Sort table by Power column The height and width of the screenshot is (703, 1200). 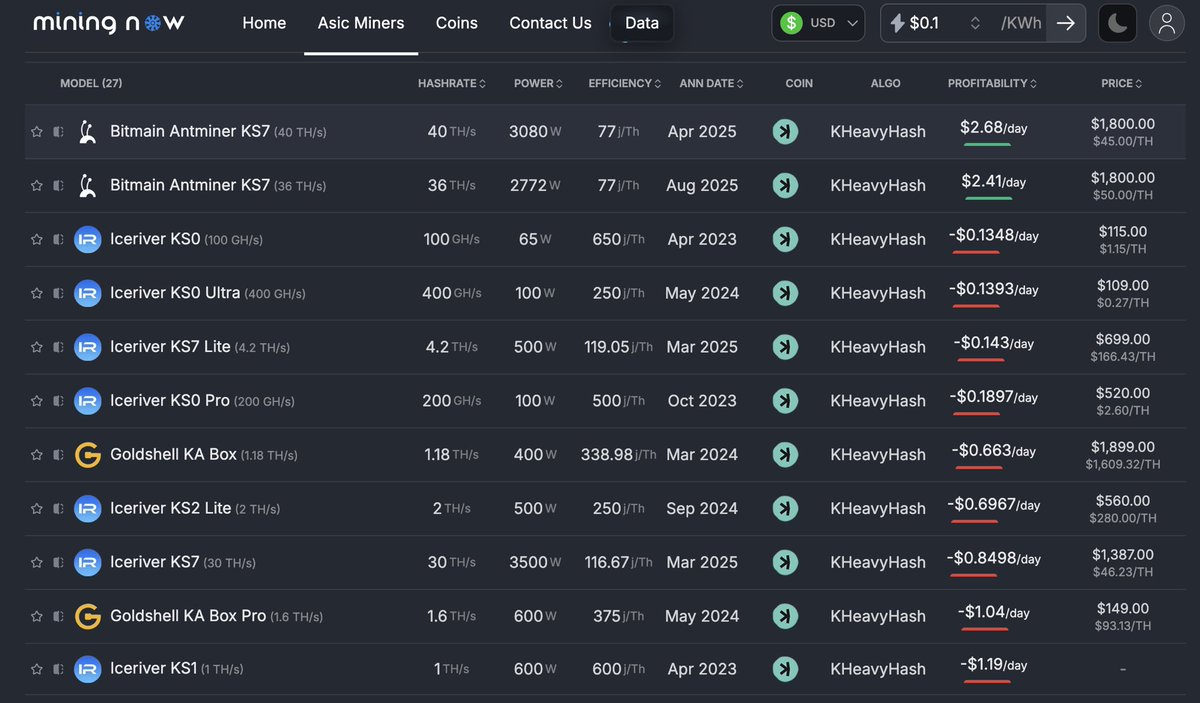[x=538, y=83]
